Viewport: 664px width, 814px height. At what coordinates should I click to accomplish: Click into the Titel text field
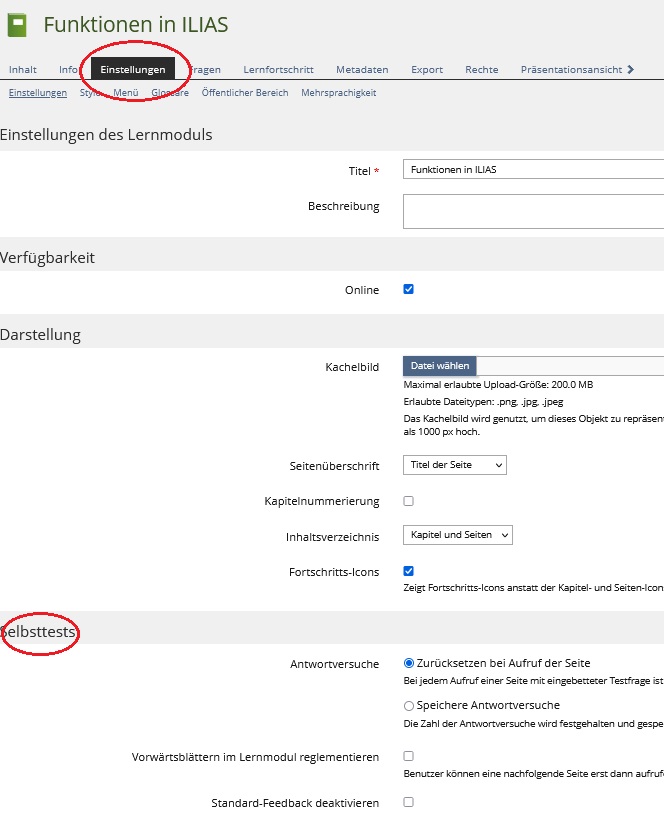(x=532, y=170)
